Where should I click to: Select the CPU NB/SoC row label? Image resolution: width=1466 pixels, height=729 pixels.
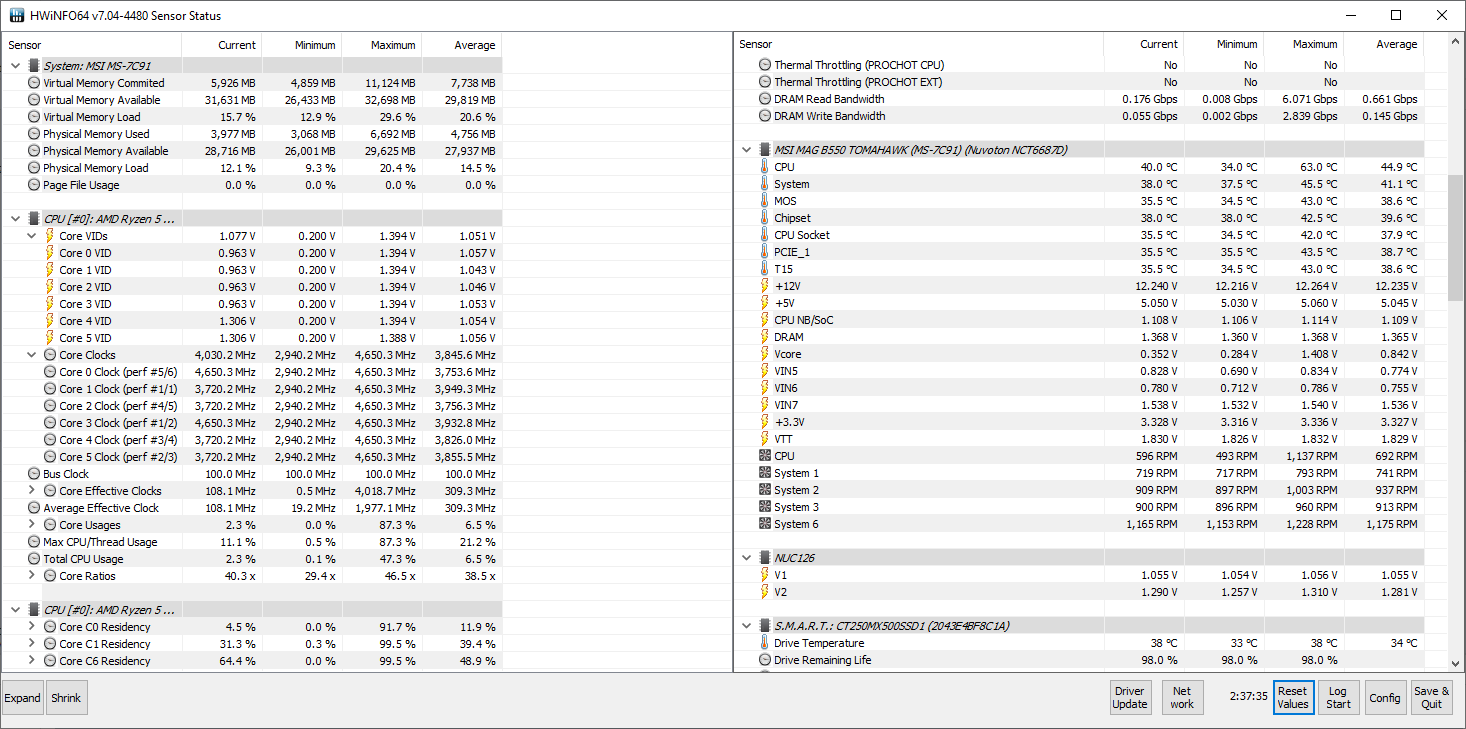pyautogui.click(x=804, y=320)
